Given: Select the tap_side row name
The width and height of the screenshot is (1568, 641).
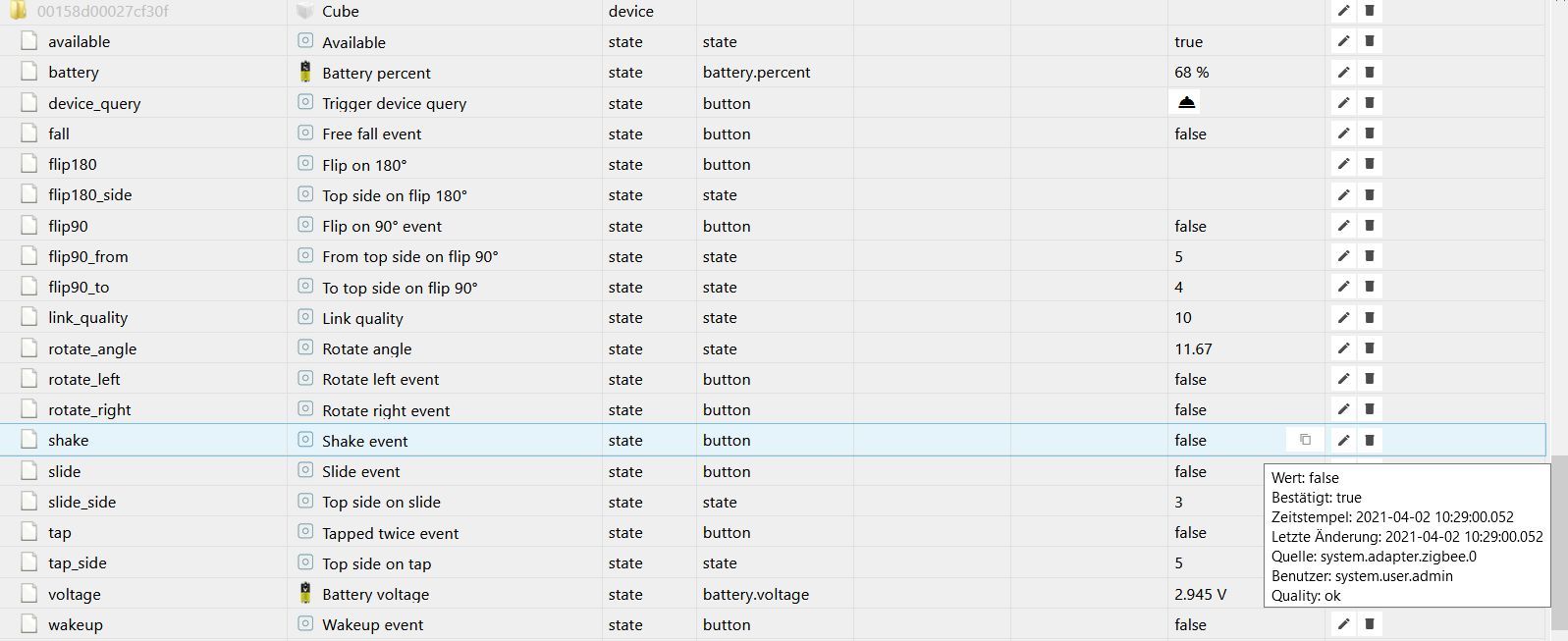Looking at the screenshot, I should coord(77,563).
